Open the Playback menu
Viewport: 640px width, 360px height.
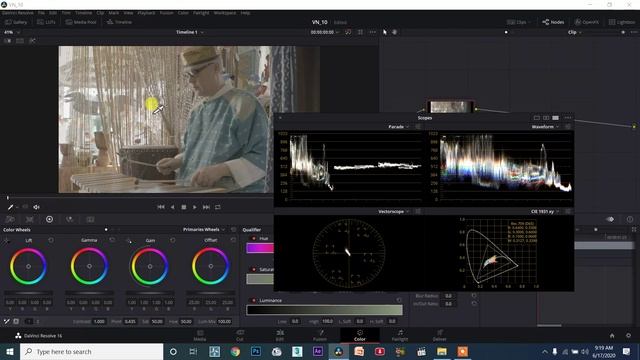(146, 13)
